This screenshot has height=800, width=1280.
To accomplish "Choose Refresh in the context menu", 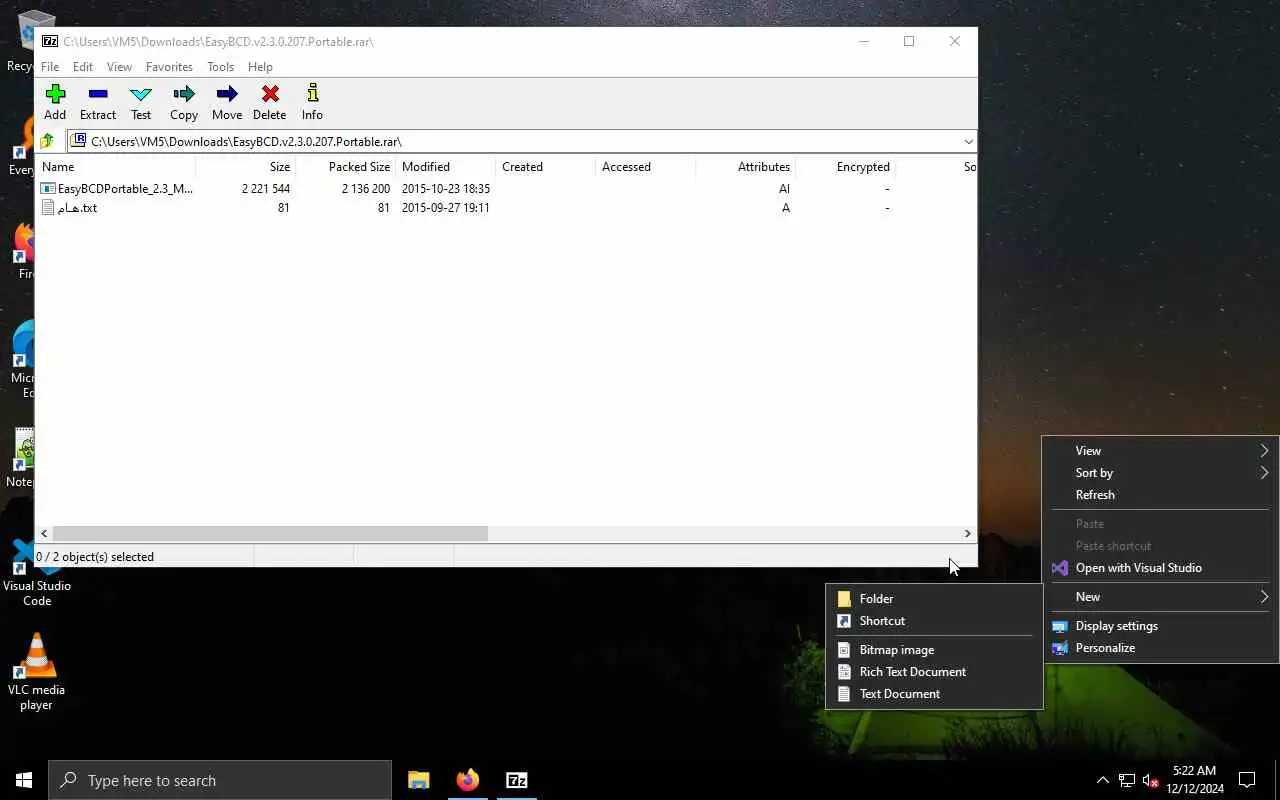I will pos(1160,494).
